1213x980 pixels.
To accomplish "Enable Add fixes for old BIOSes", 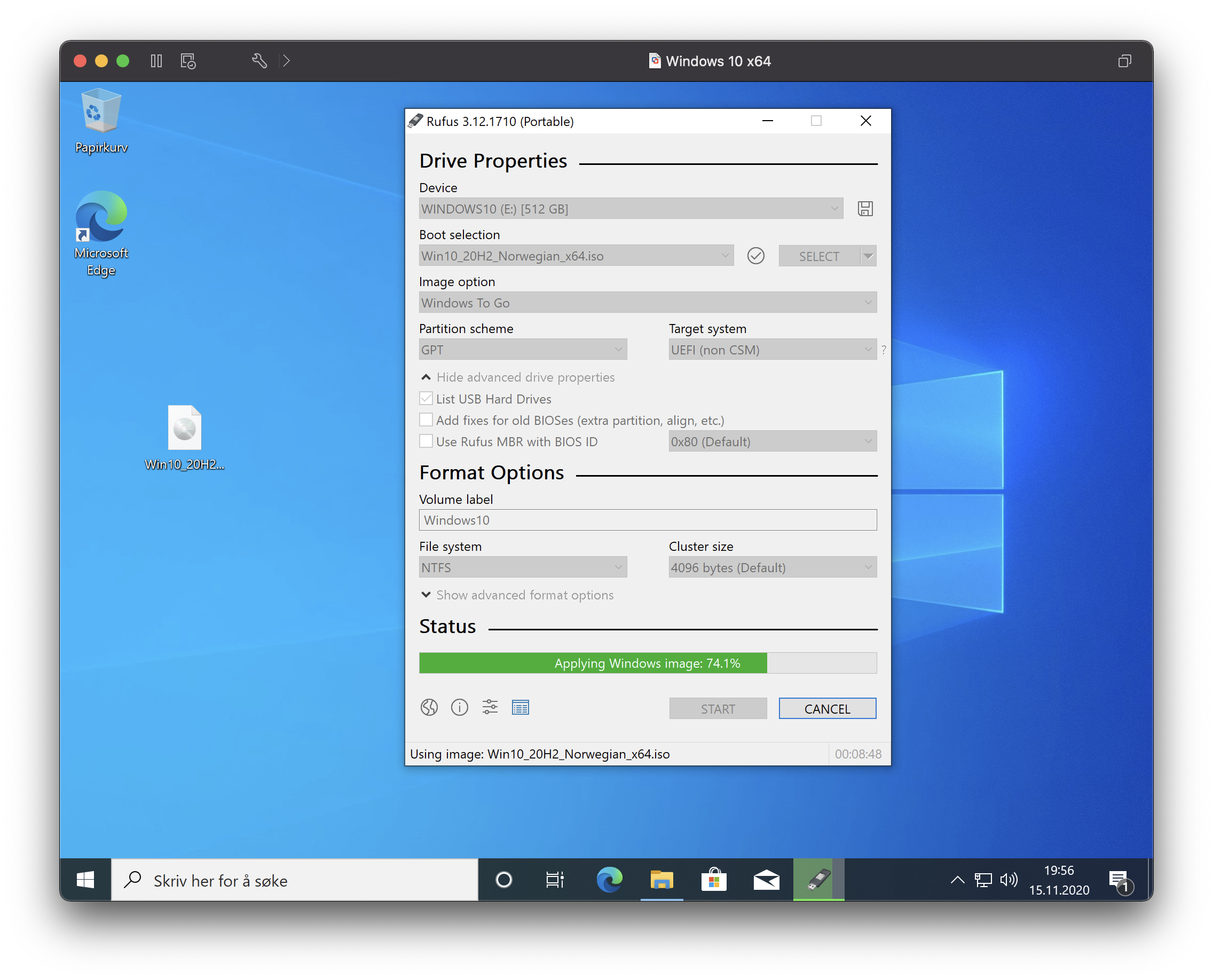I will coord(426,420).
